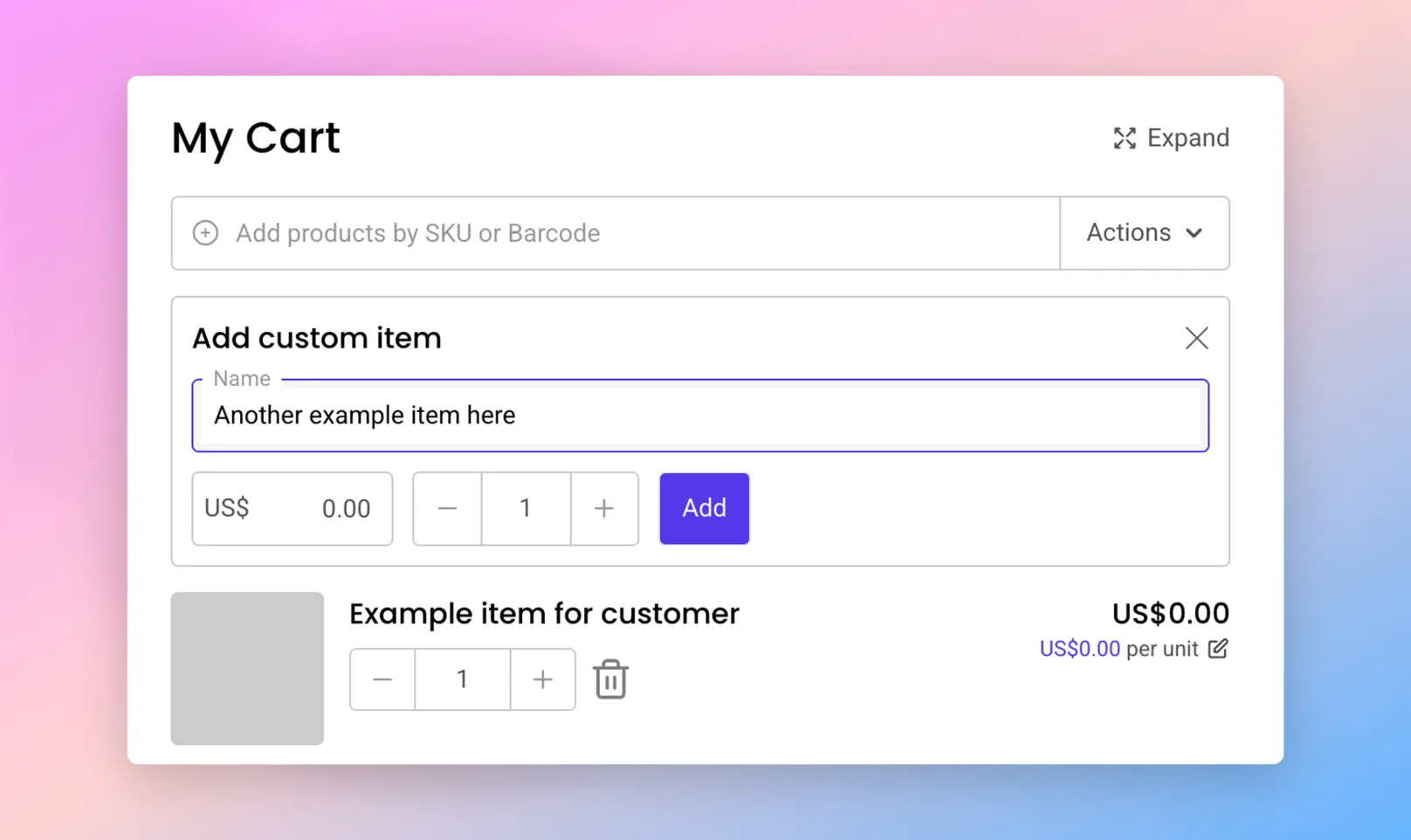
Task: Decrease quantity of Example item for customer
Action: click(x=382, y=679)
